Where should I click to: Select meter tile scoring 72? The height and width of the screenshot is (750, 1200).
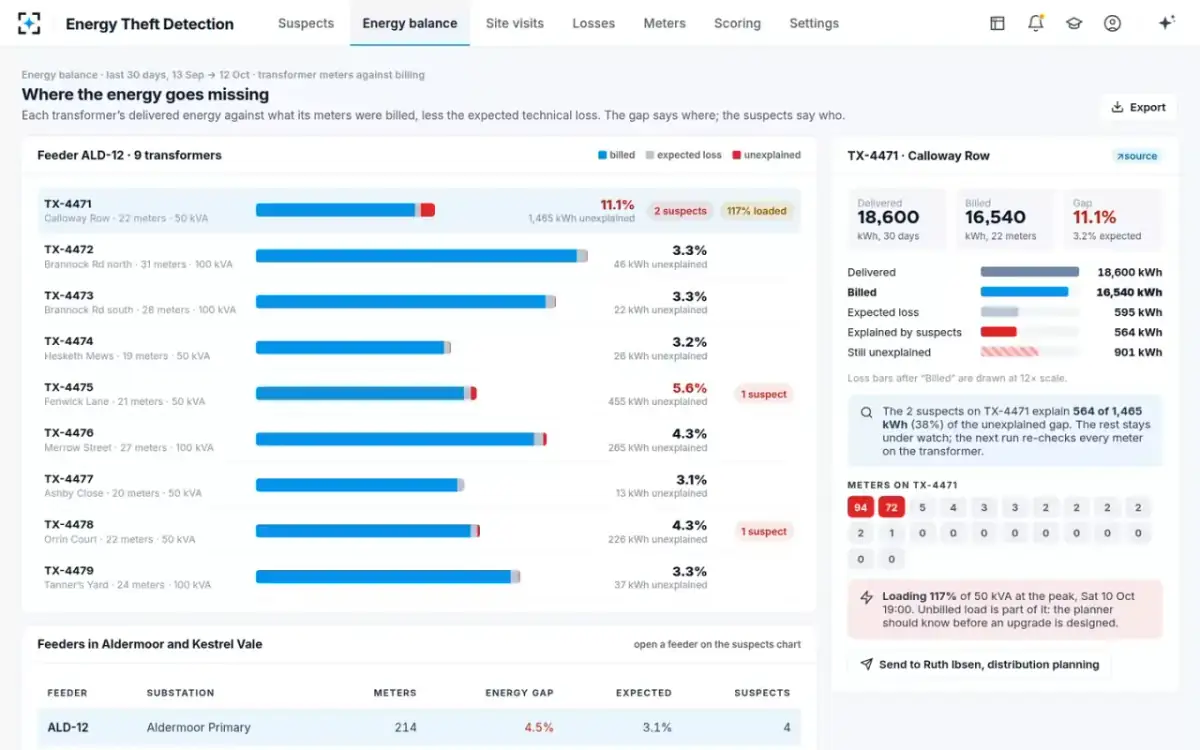(891, 507)
